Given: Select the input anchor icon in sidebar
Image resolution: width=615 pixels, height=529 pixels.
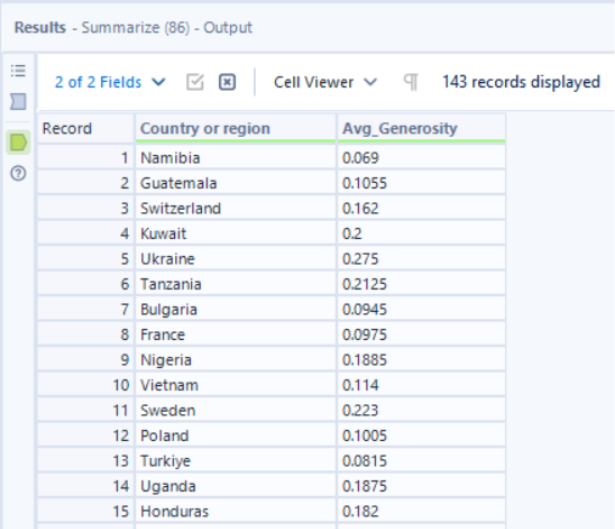Looking at the screenshot, I should pos(18,102).
